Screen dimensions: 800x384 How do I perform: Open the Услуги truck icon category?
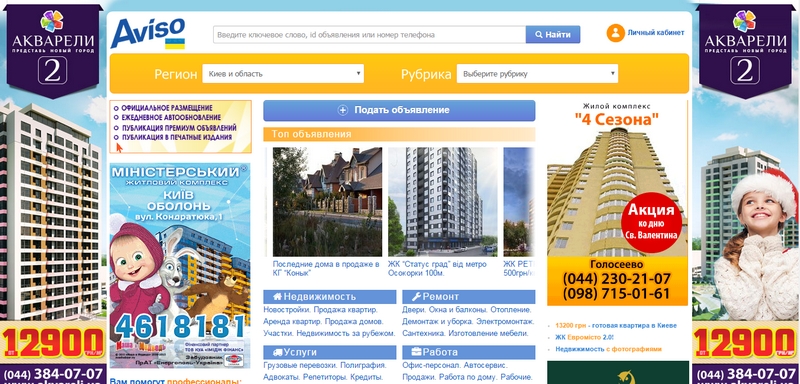278,352
